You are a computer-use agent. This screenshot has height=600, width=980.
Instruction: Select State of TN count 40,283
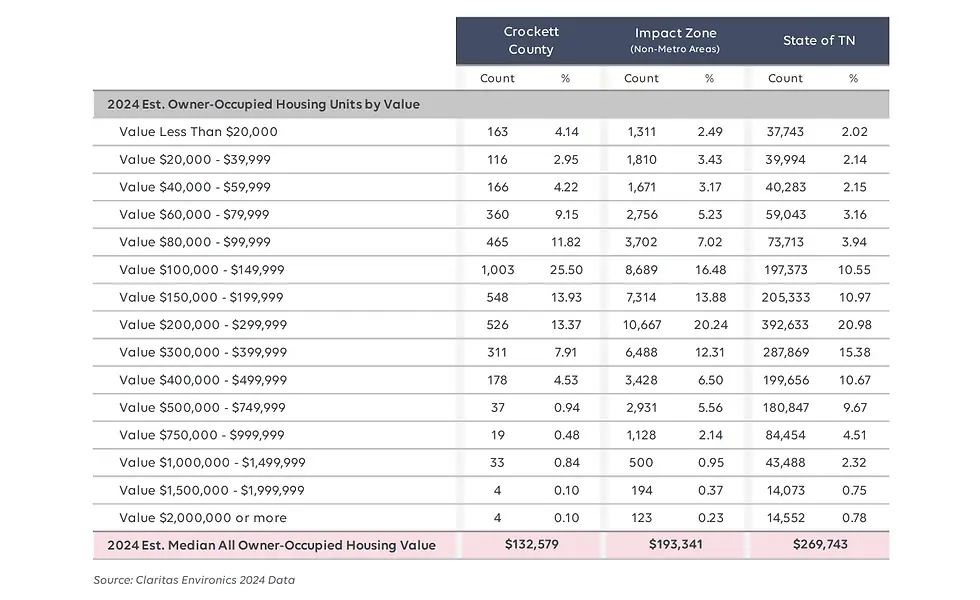click(x=786, y=187)
